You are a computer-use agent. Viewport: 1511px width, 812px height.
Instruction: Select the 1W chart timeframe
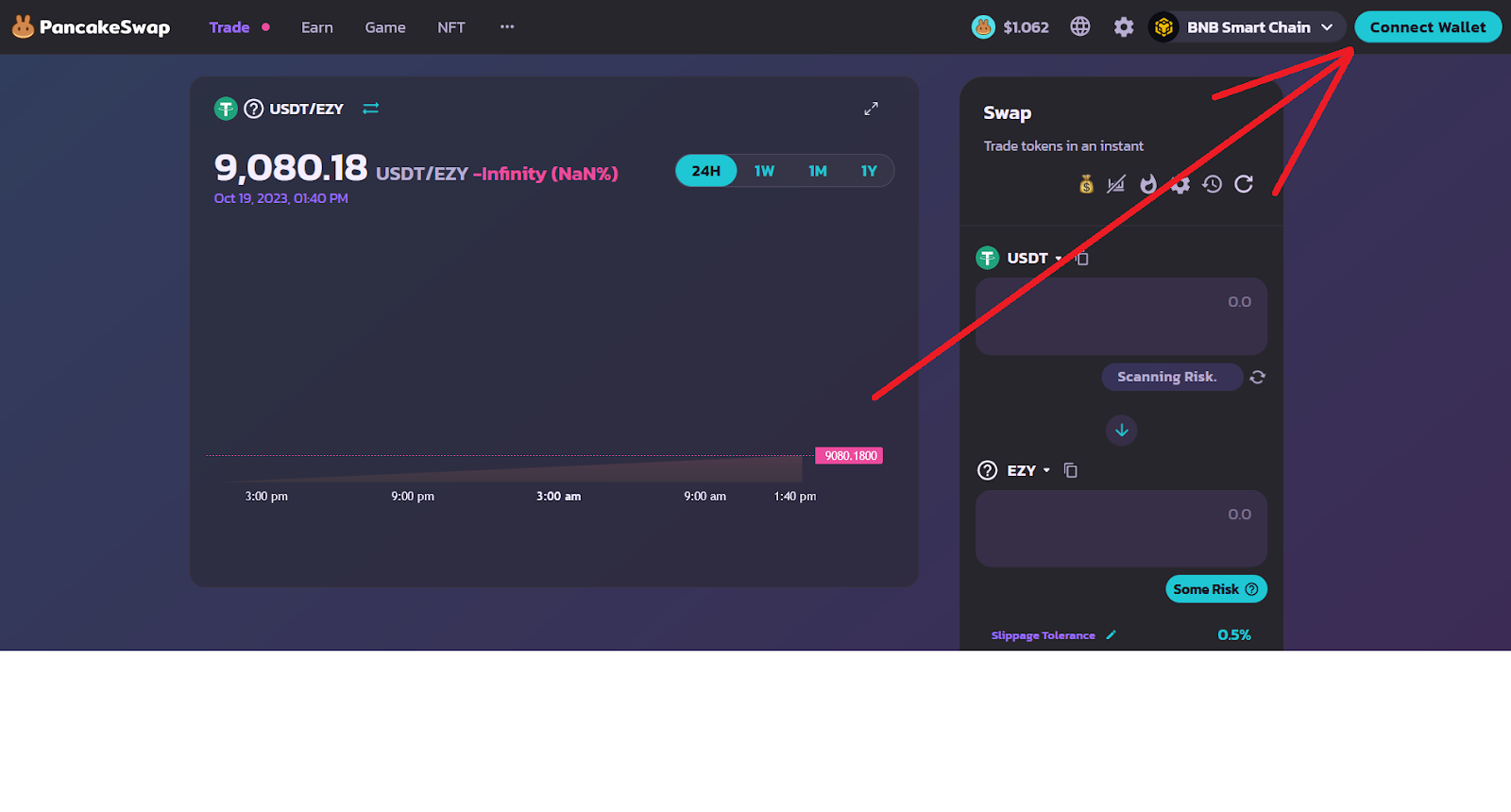point(764,171)
